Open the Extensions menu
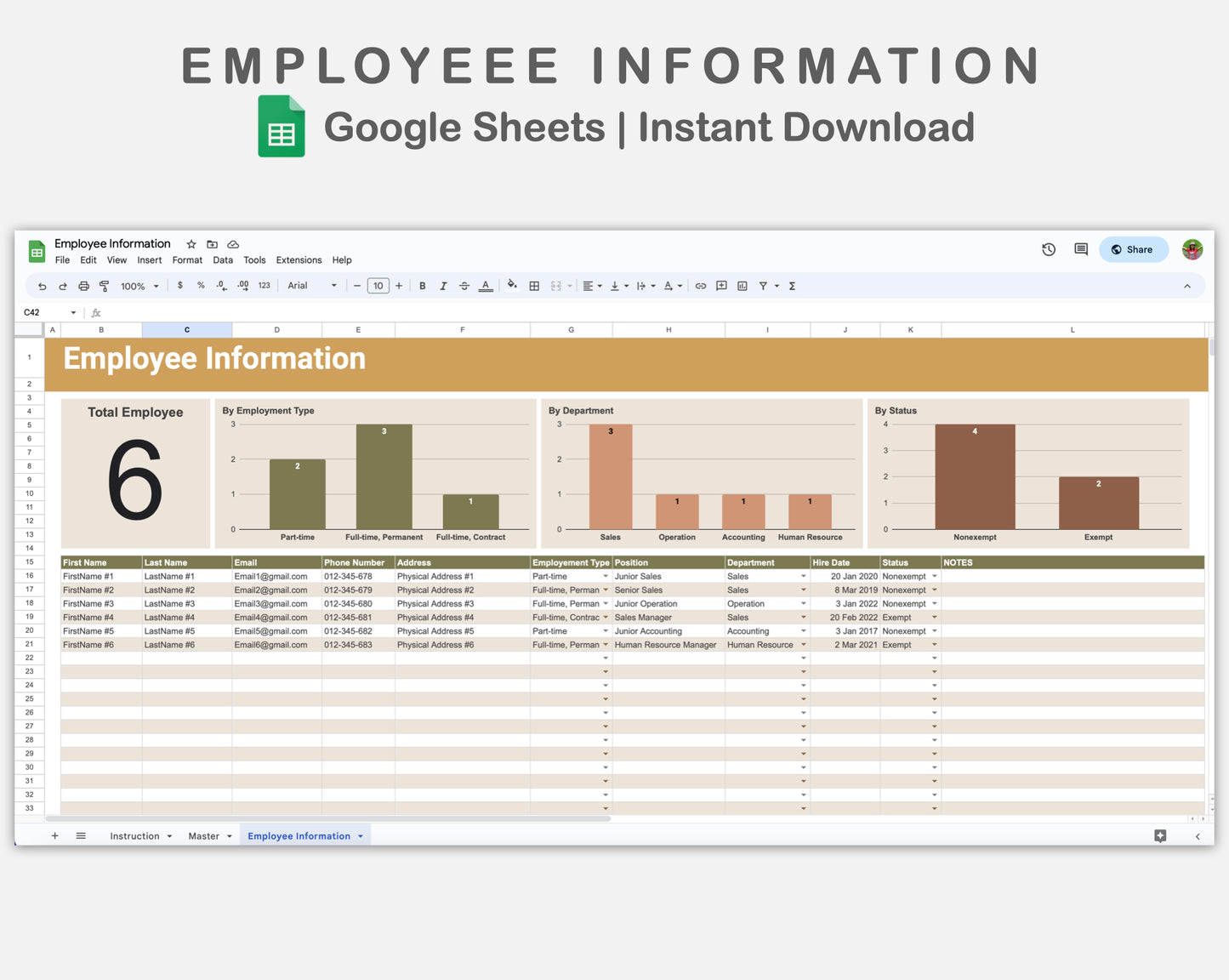This screenshot has height=980, width=1229. (299, 260)
